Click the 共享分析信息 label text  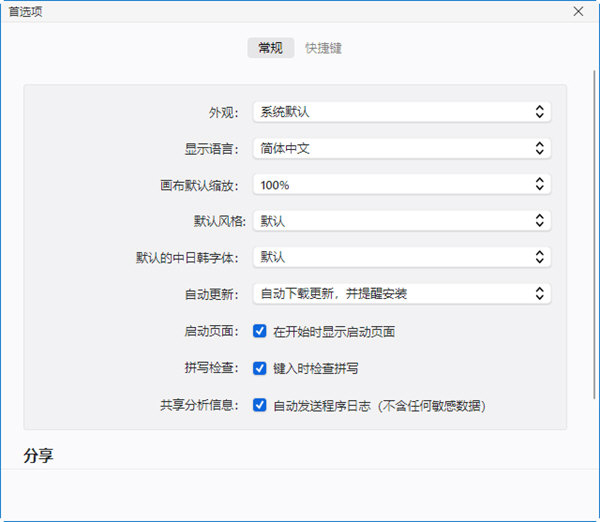click(x=199, y=405)
